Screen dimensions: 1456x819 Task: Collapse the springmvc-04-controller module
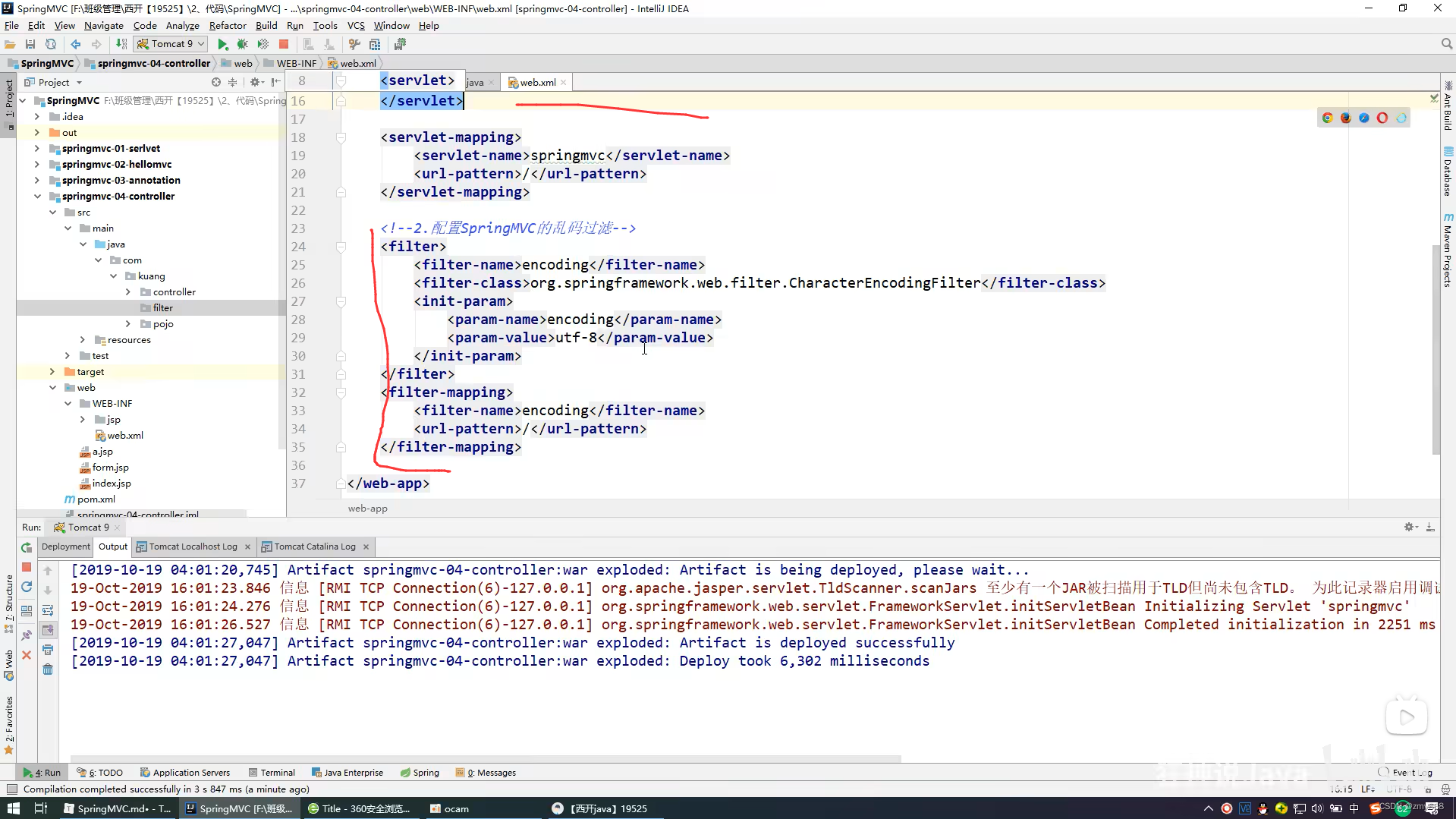click(x=37, y=197)
